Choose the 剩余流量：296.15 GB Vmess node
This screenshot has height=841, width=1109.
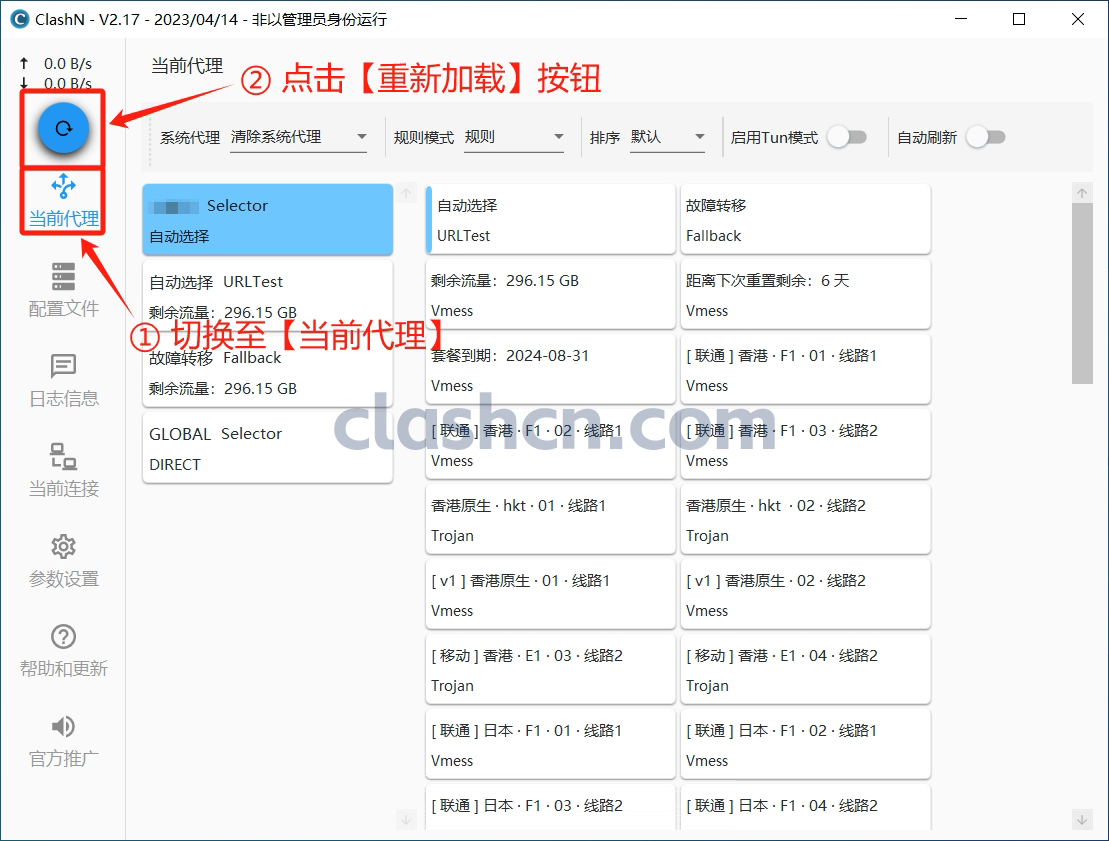pos(550,294)
